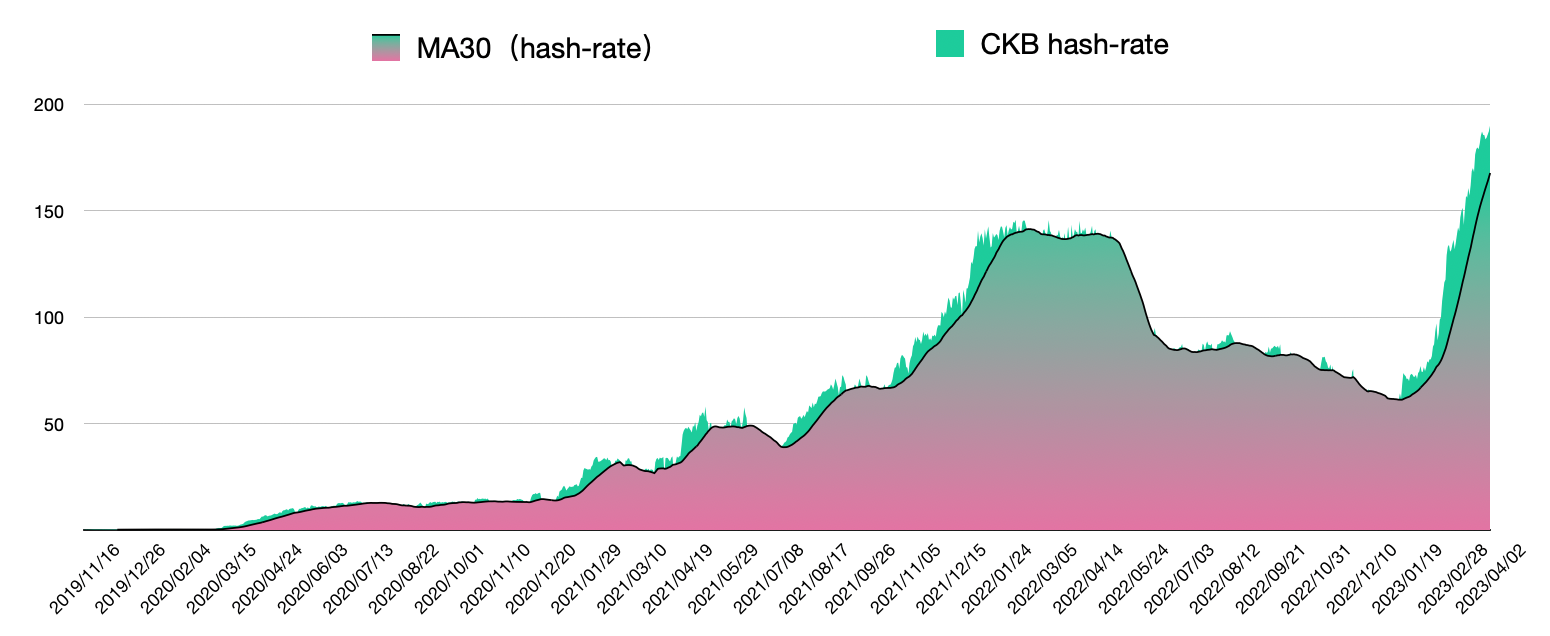Viewport: 1550px width, 636px height.
Task: Toggle the MA30 (hash-rate) legend label
Action: click(x=535, y=47)
